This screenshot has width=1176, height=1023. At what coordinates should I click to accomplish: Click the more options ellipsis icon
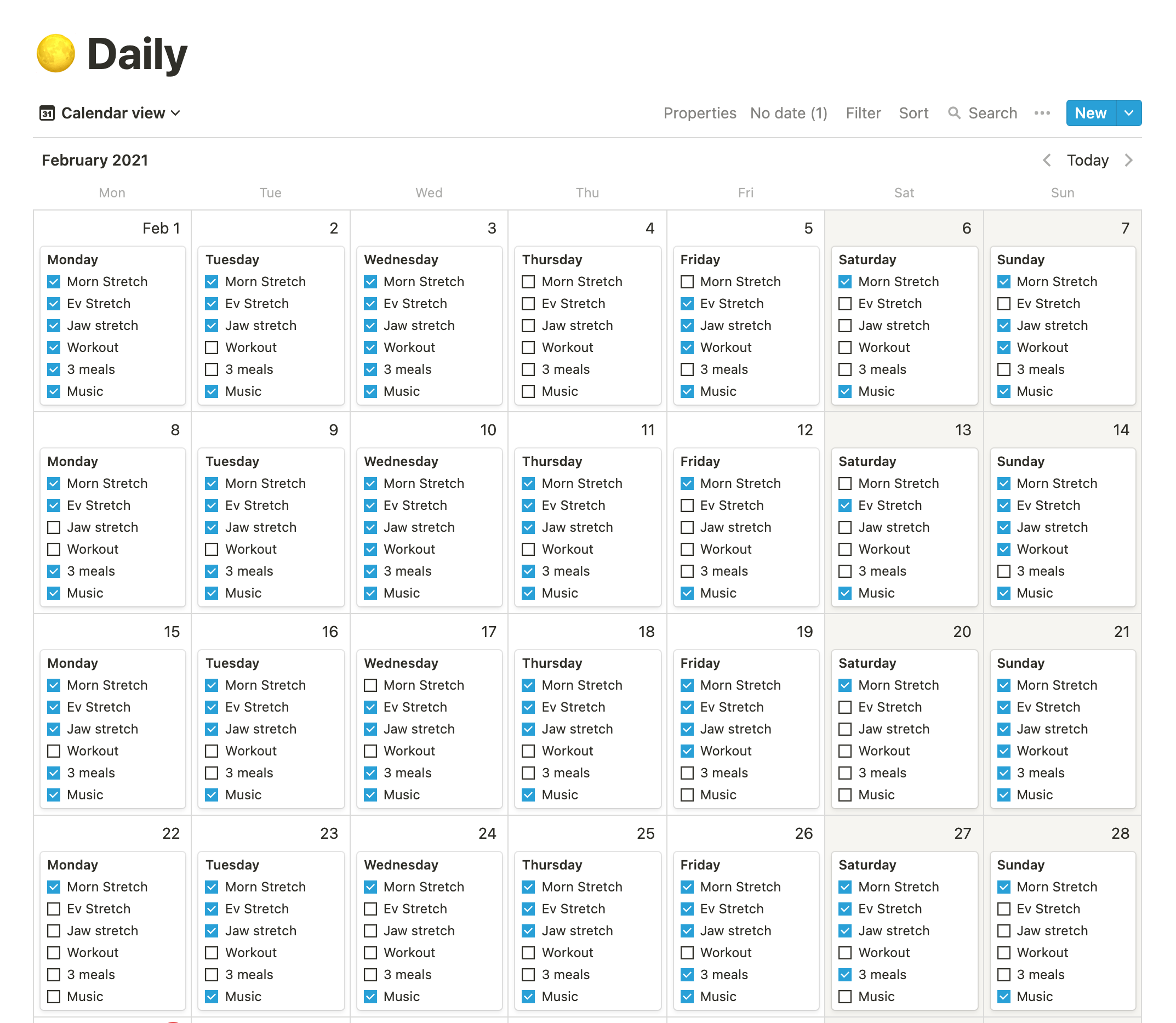point(1045,113)
